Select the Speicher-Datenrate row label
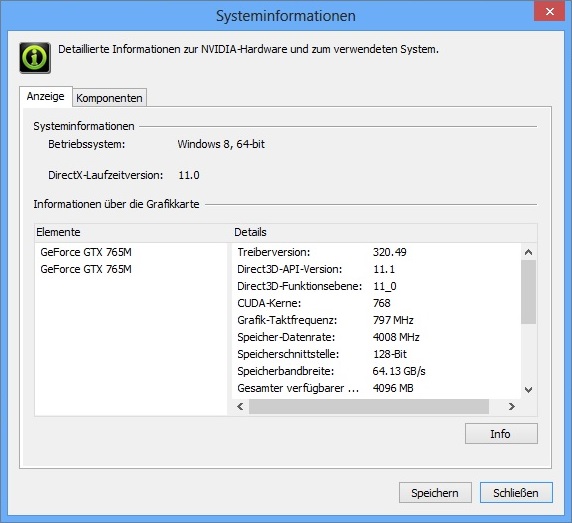The width and height of the screenshot is (572, 523). 286,337
